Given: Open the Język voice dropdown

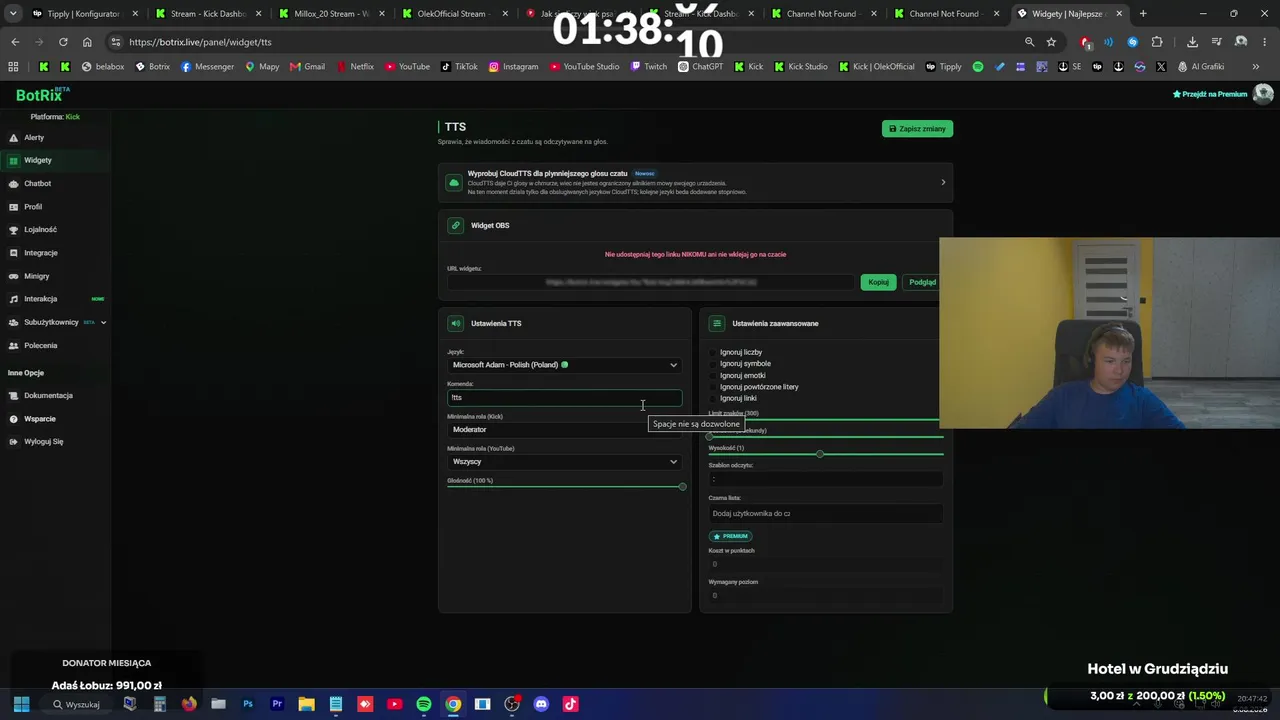Looking at the screenshot, I should (x=564, y=365).
